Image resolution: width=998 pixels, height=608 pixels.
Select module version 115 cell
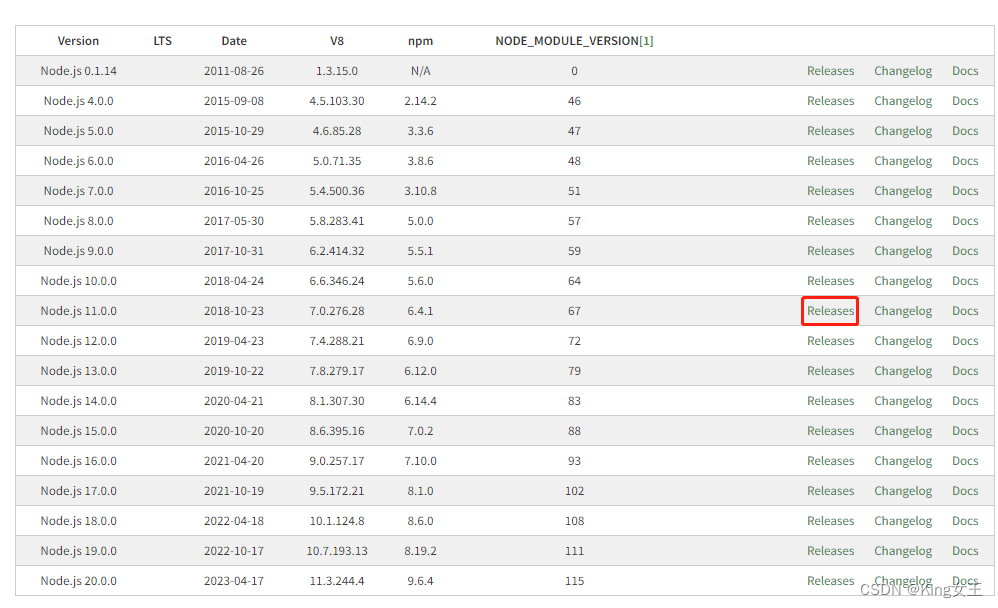coord(574,580)
